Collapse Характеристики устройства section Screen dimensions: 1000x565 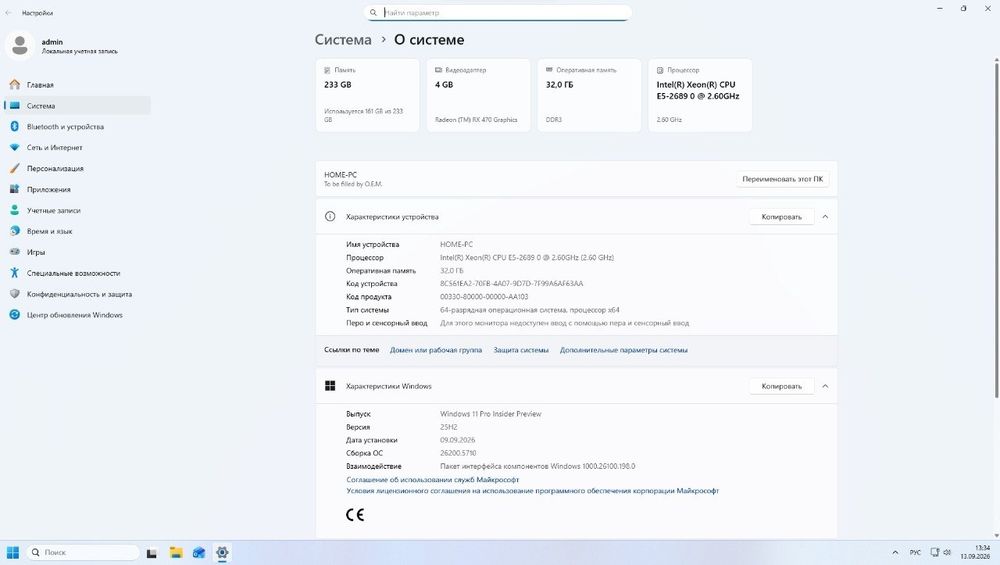pos(825,217)
